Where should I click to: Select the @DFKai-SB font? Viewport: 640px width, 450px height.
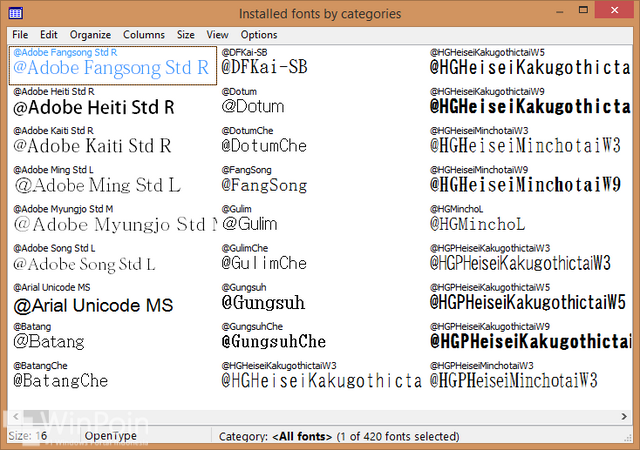(x=321, y=65)
